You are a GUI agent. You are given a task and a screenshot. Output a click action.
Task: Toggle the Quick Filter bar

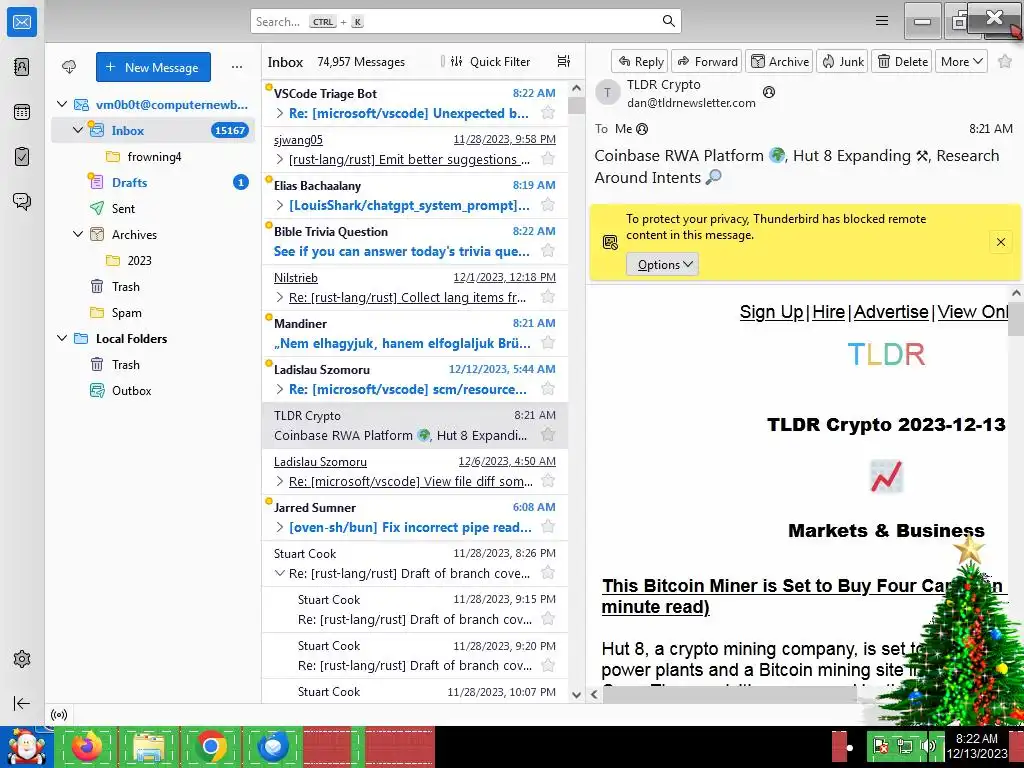(490, 61)
